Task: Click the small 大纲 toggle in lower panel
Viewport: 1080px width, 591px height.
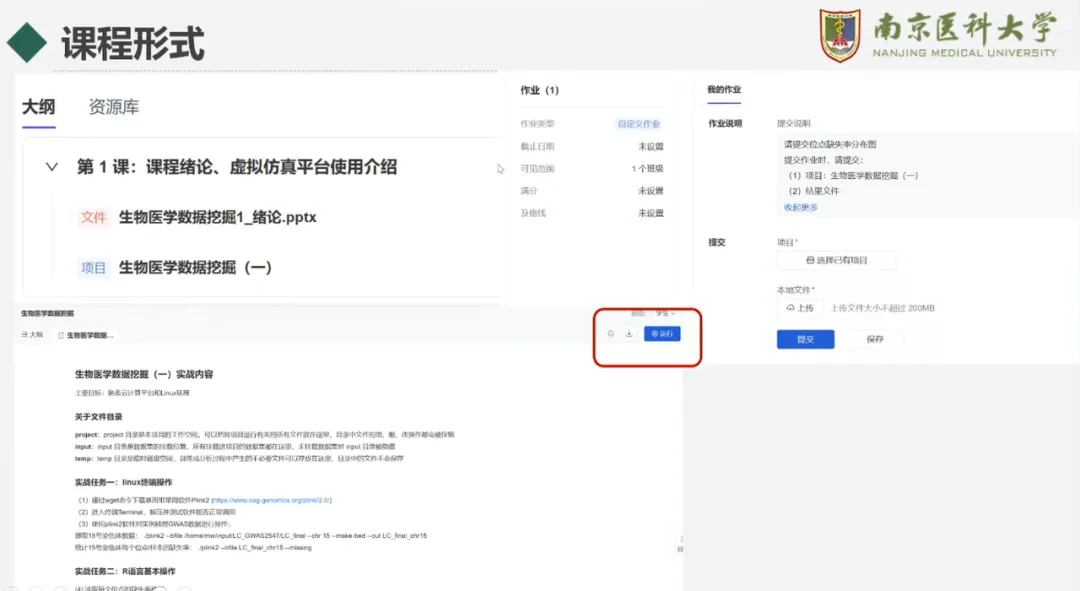Action: [x=32, y=335]
